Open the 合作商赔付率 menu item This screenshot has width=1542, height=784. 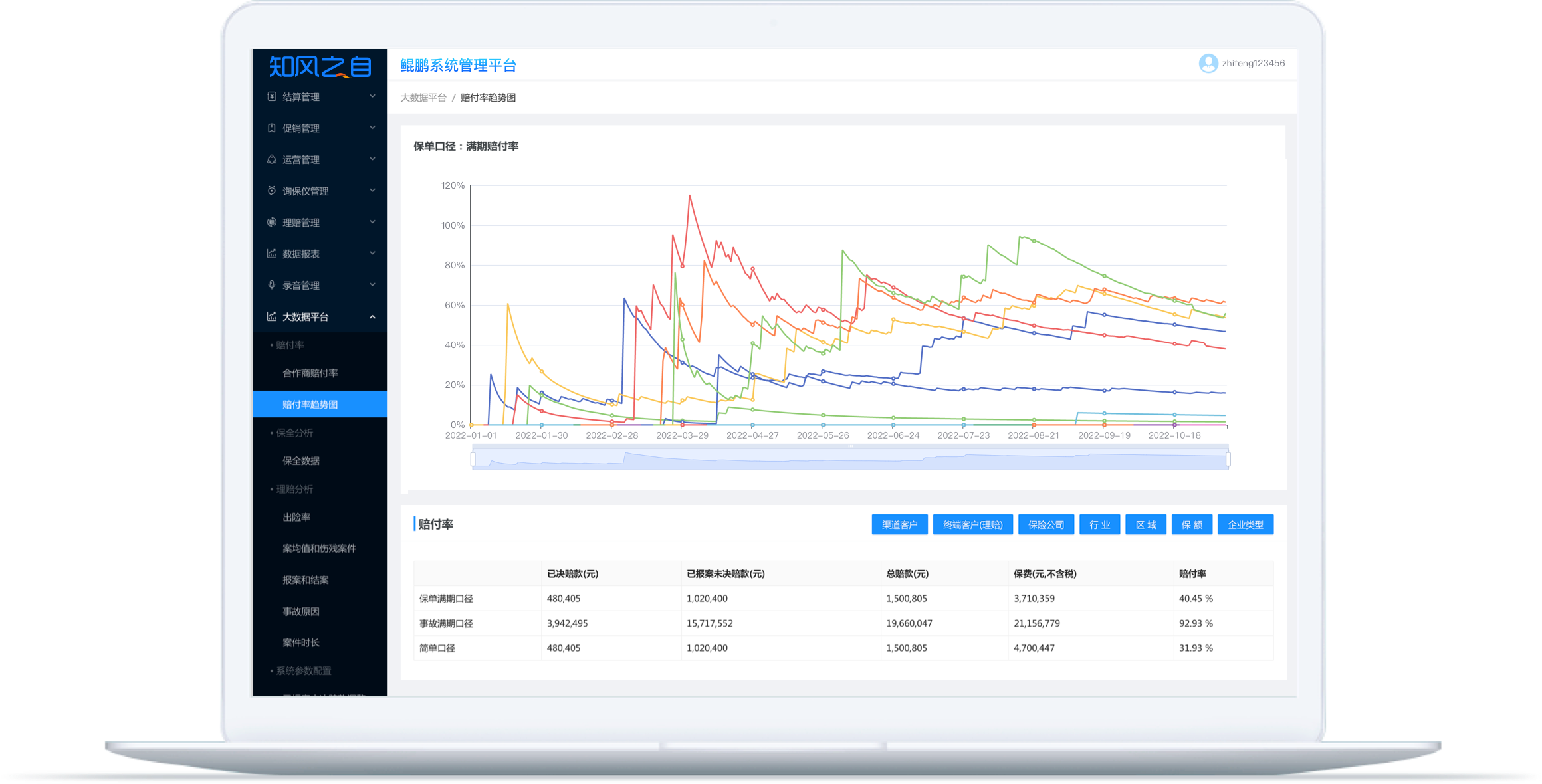[x=310, y=373]
